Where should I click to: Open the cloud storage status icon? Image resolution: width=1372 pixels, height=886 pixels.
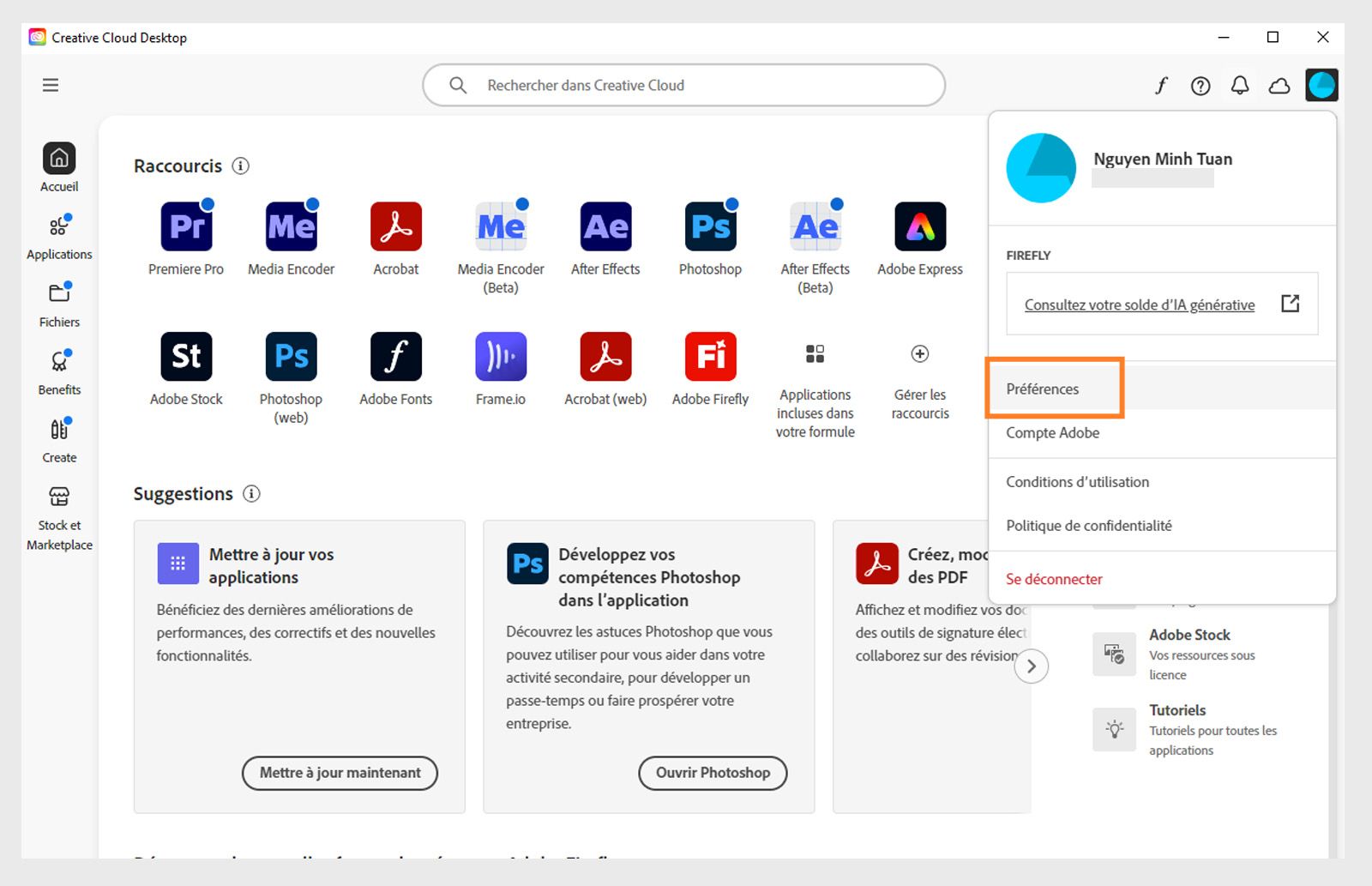tap(1279, 85)
